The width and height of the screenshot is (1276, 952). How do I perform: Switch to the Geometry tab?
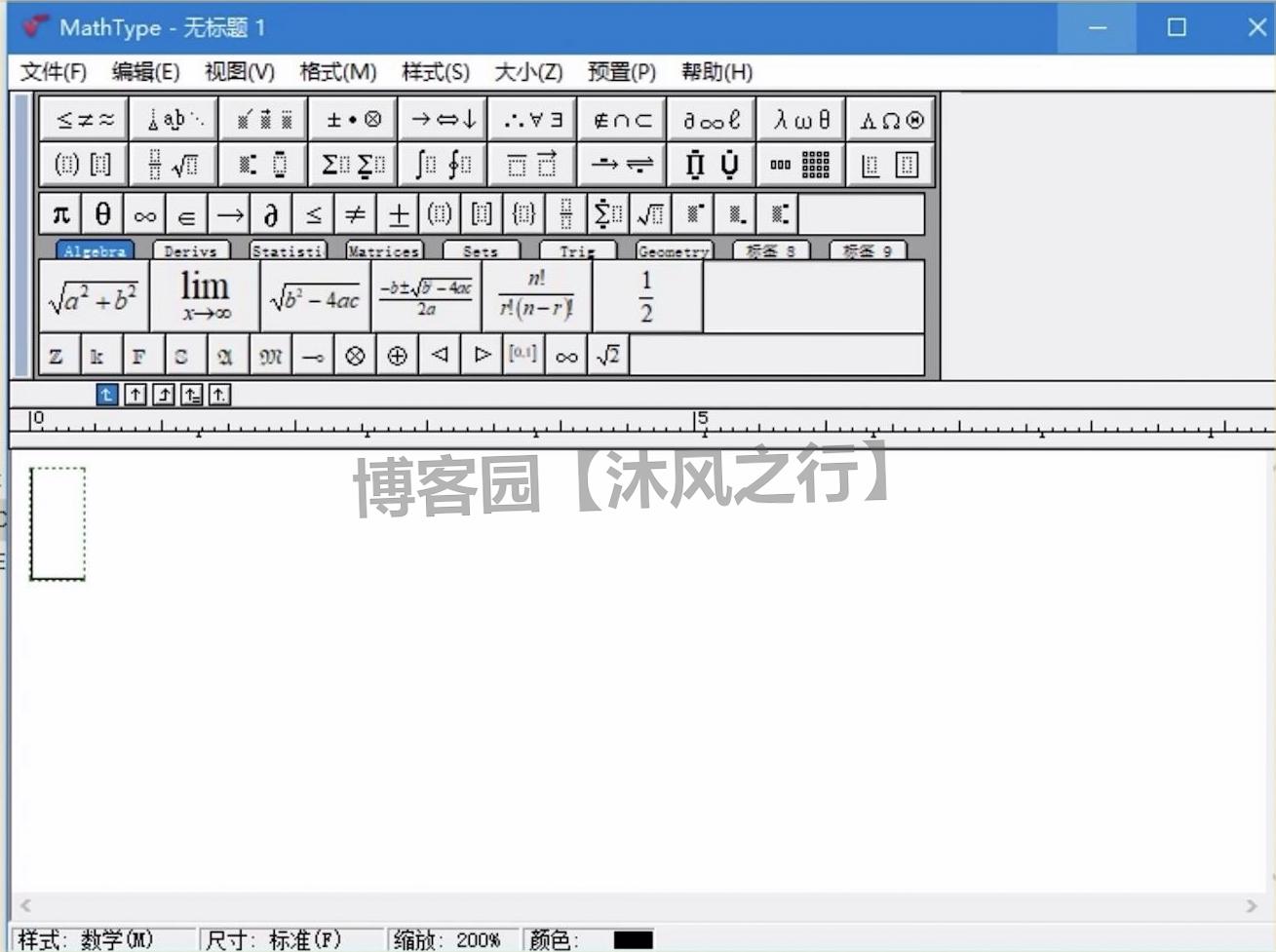pos(673,250)
